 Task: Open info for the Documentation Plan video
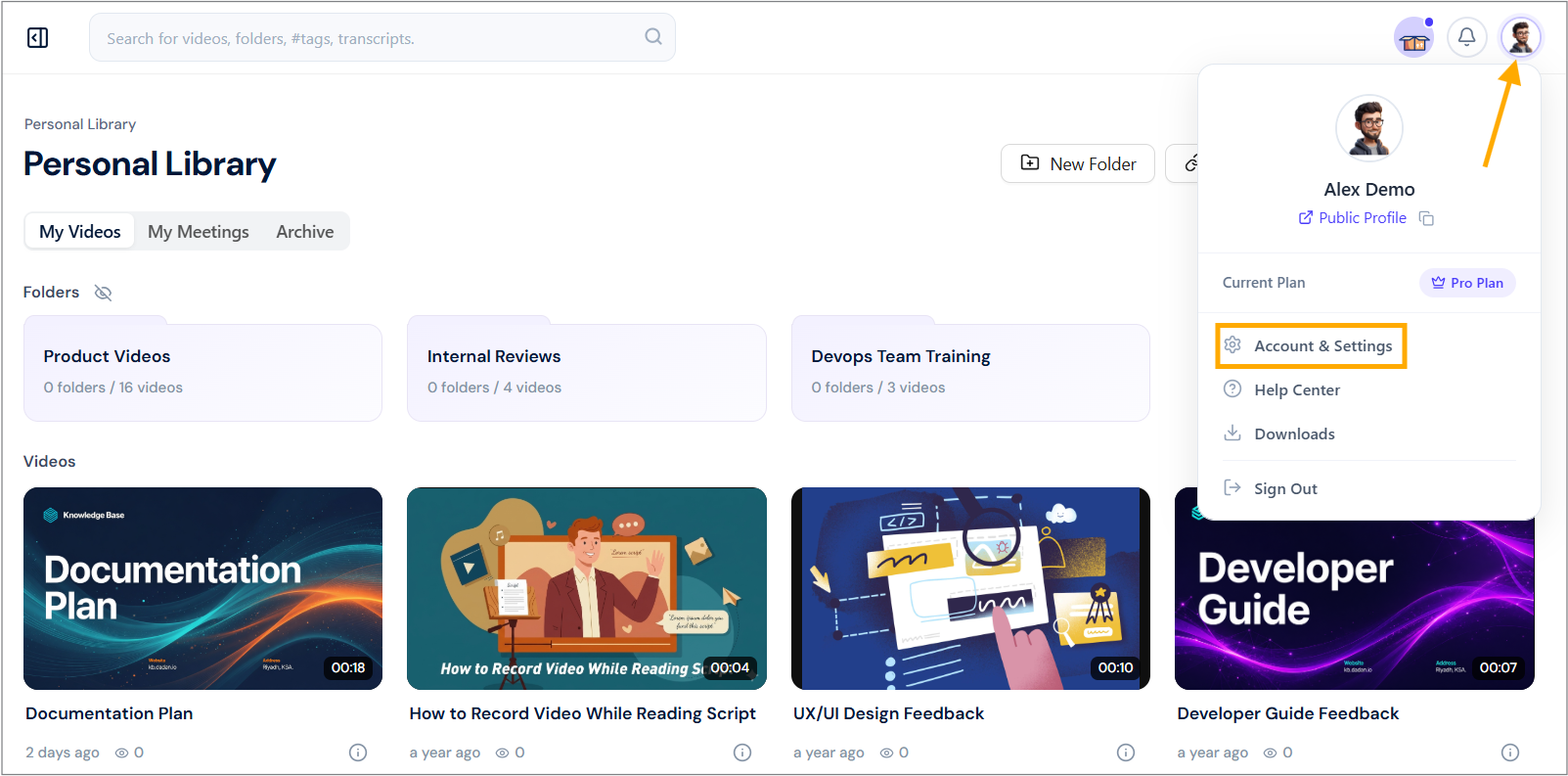coord(358,753)
